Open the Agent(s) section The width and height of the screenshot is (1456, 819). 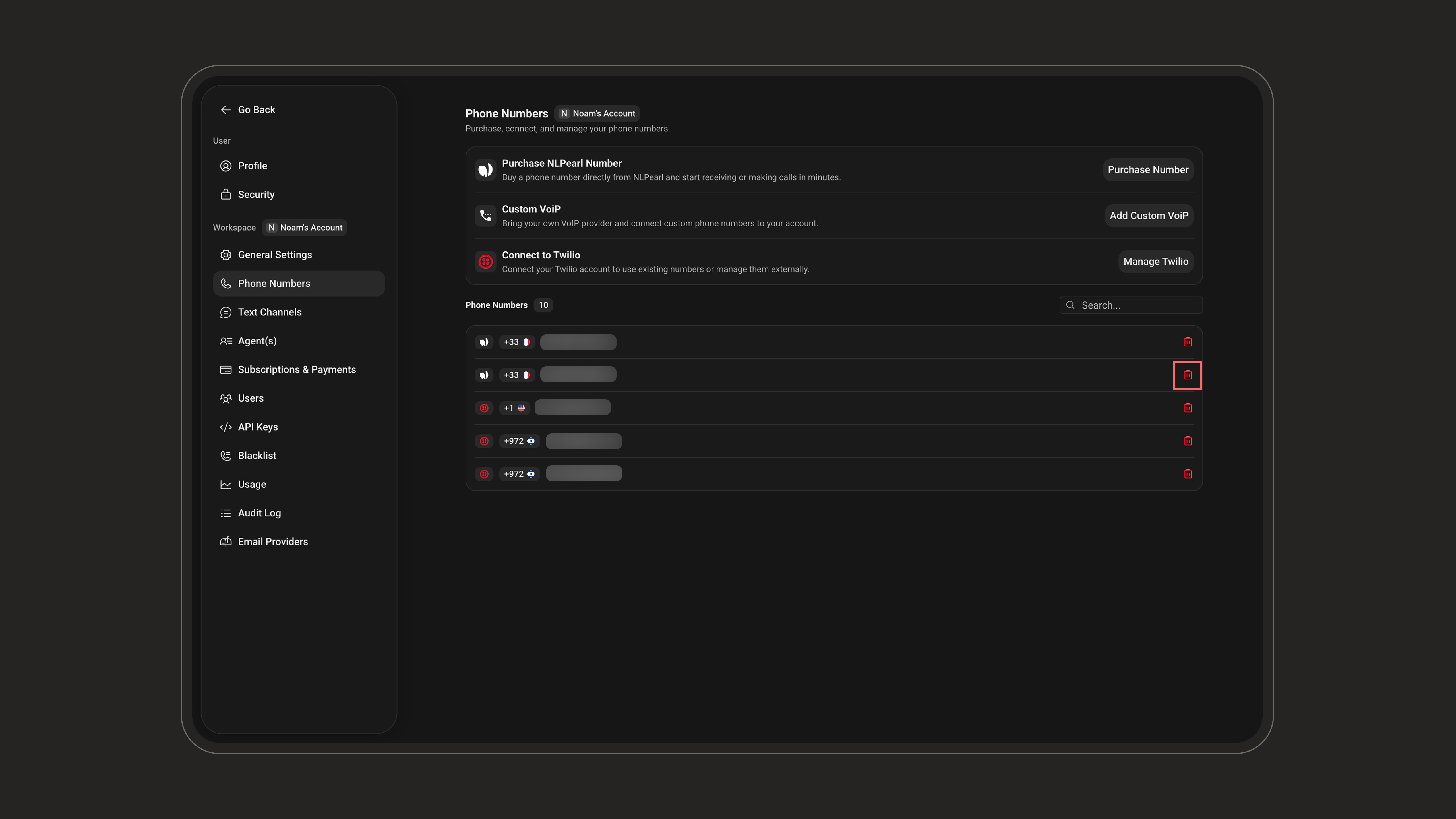298,341
